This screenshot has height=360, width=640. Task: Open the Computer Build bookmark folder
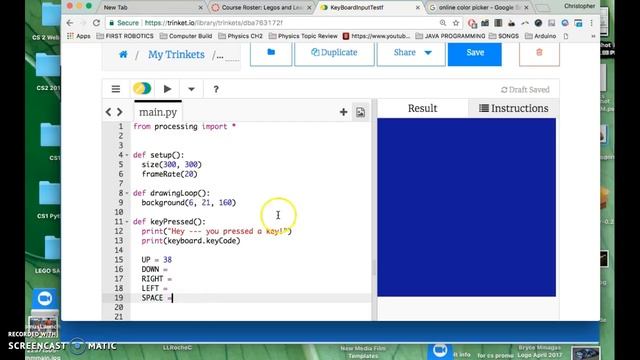coord(186,36)
